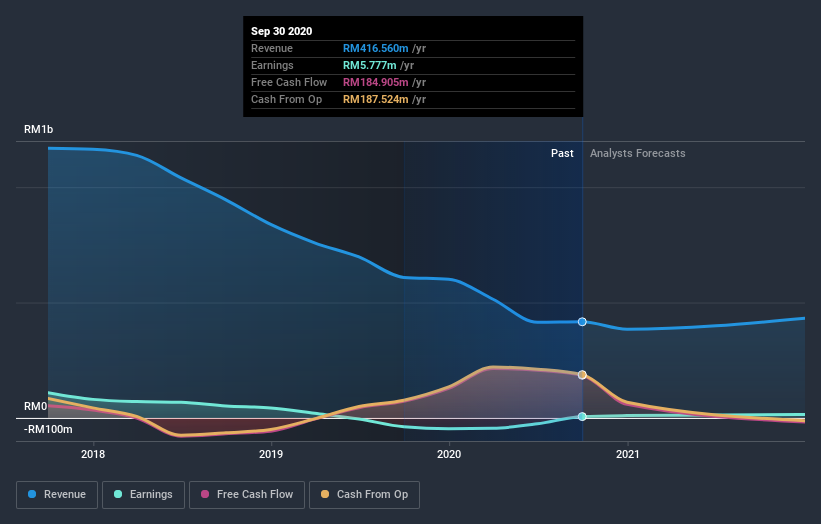Click the Free Cash Flow tooltip row label
821x524 pixels.
(x=289, y=82)
